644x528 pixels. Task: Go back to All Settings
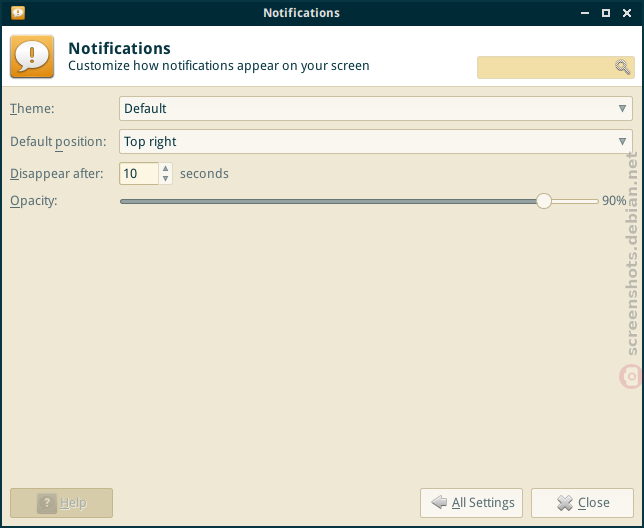[x=471, y=503]
